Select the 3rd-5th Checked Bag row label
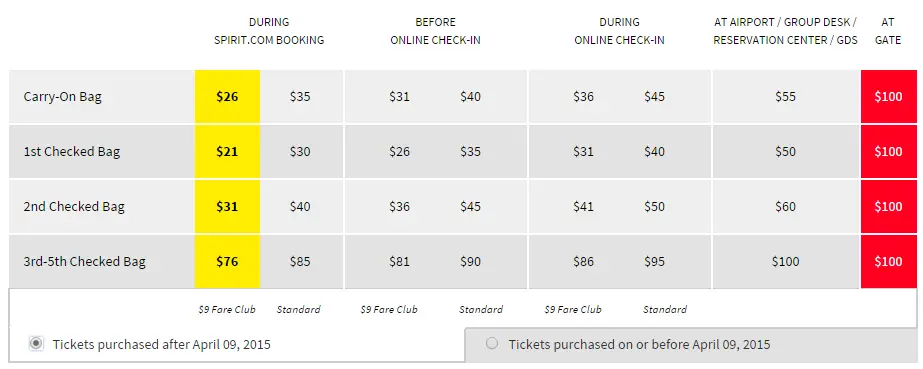Image resolution: width=923 pixels, height=369 pixels. click(x=84, y=261)
